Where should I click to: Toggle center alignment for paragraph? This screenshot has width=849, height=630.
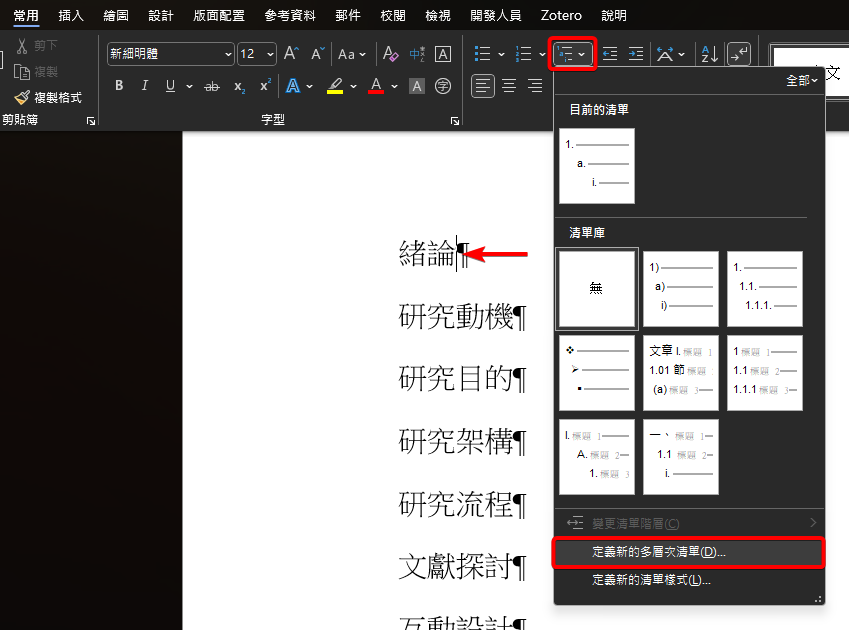click(509, 86)
